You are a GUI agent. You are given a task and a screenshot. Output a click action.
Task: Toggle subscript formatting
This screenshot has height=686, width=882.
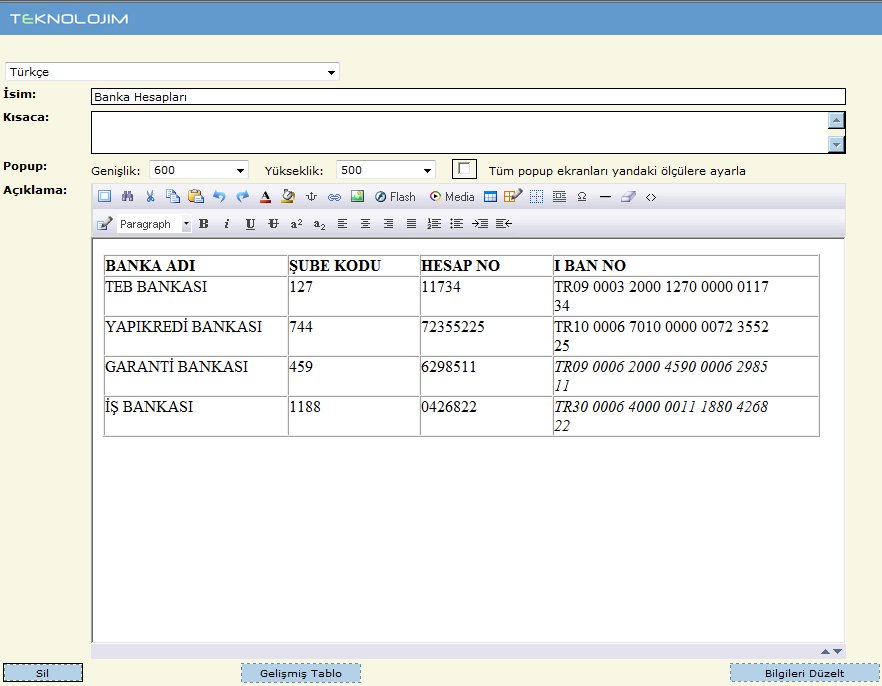[x=320, y=224]
